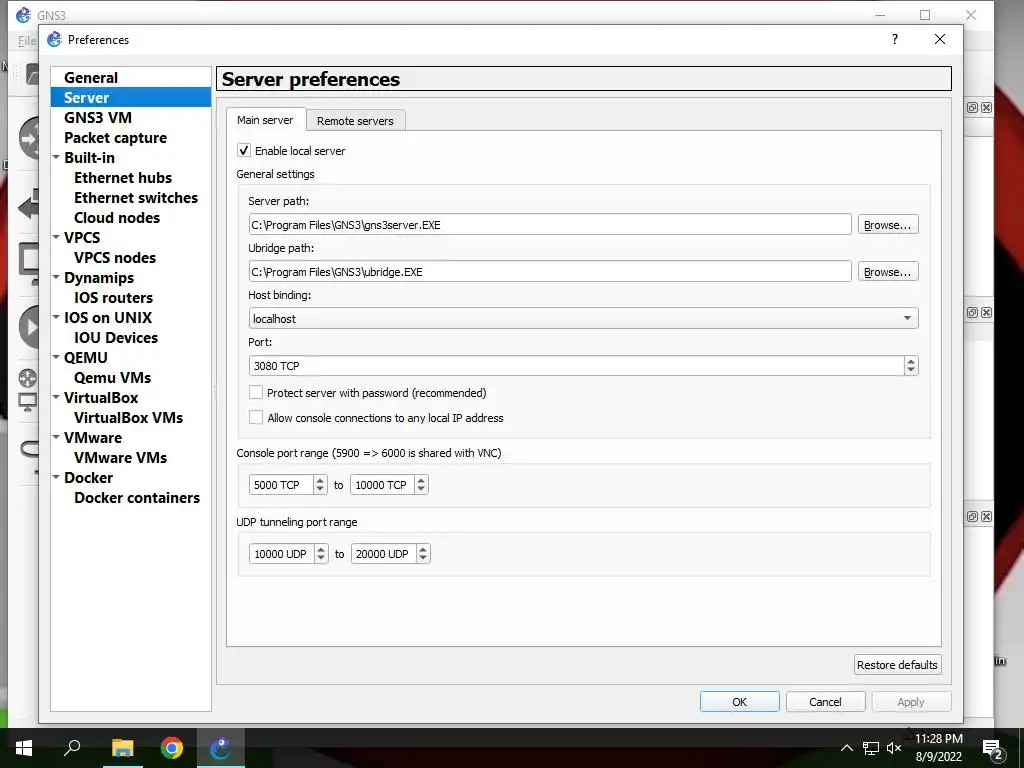This screenshot has width=1024, height=768.
Task: Launch Google Chrome from taskbar
Action: tap(172, 748)
